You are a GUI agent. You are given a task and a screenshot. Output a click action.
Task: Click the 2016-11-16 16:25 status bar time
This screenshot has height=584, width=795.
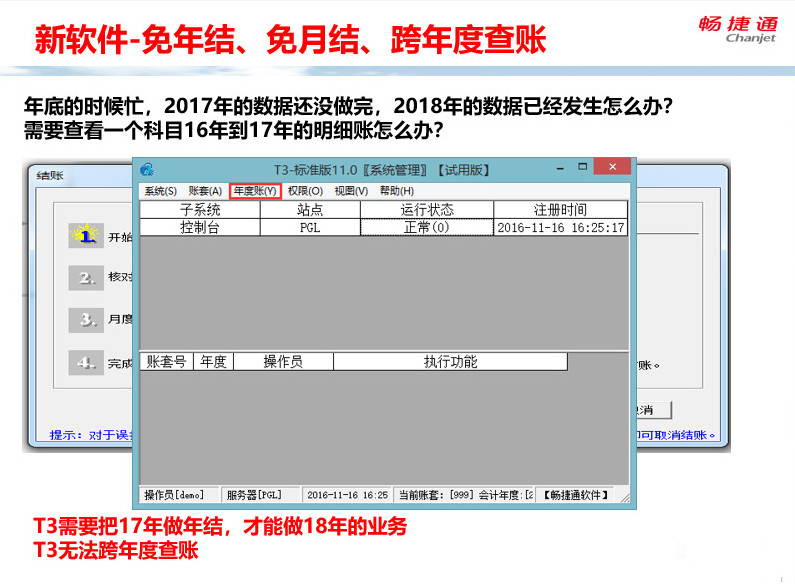pos(347,495)
